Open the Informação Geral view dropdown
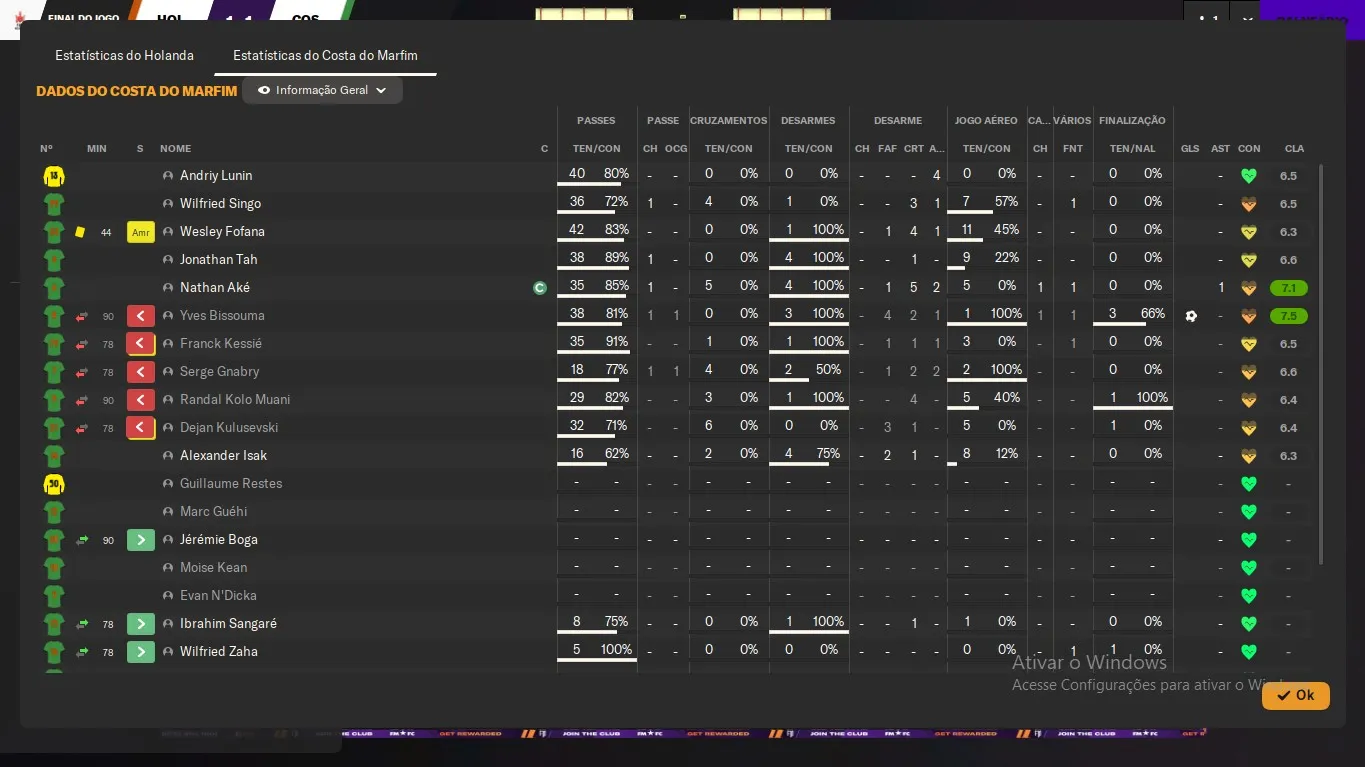The width and height of the screenshot is (1365, 767). 322,90
